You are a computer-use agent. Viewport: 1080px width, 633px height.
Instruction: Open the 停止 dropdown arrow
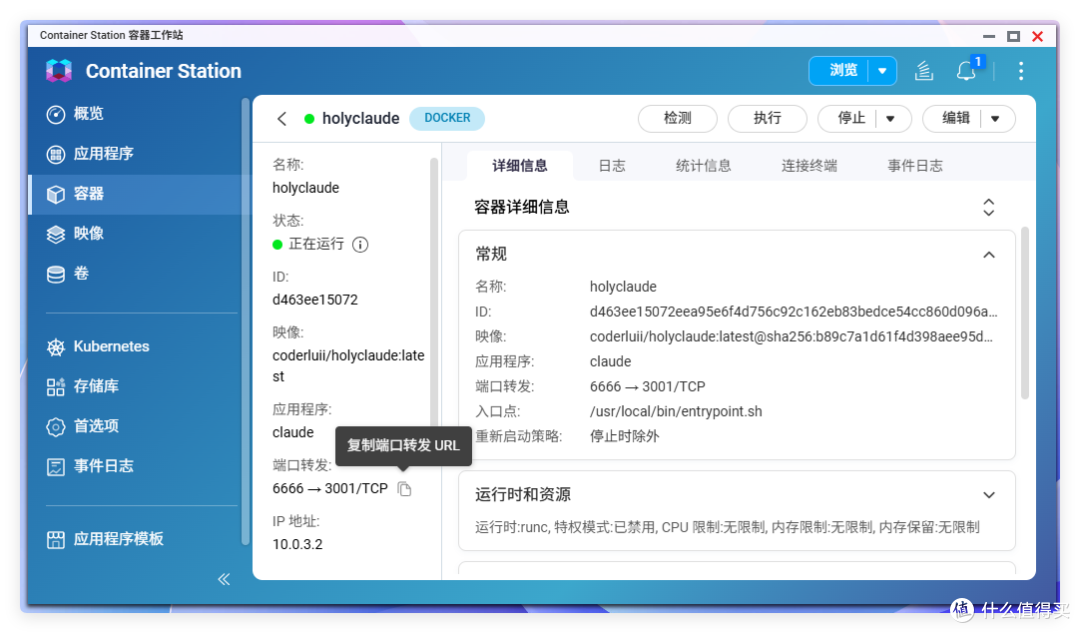(891, 118)
